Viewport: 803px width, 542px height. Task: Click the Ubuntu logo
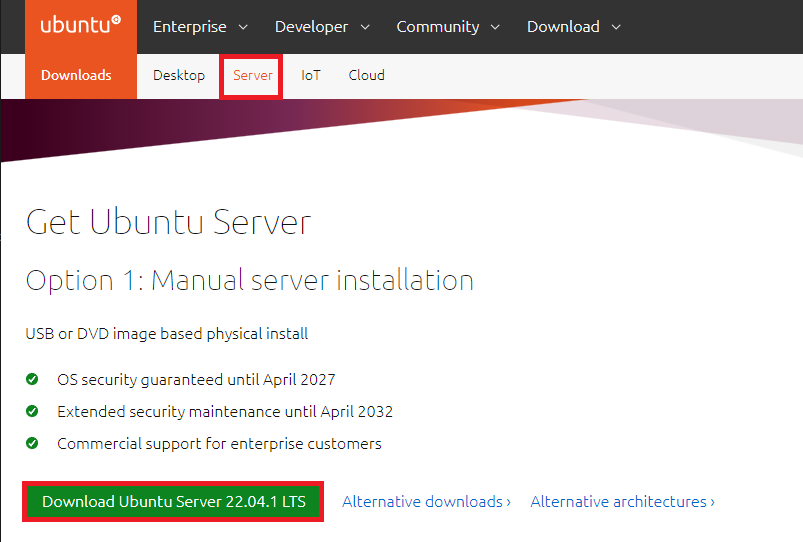coord(80,25)
